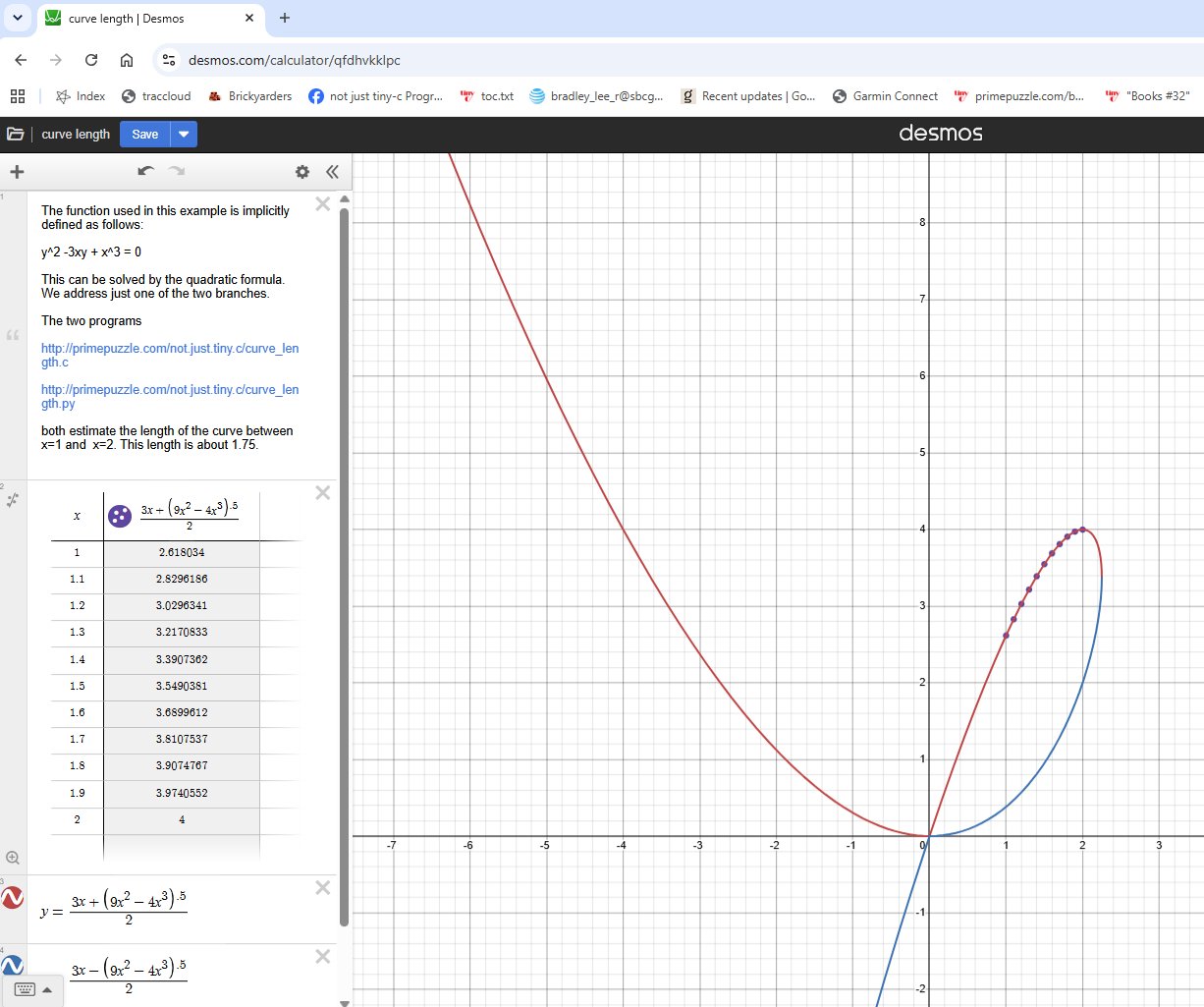Image resolution: width=1204 pixels, height=1007 pixels.
Task: Delete the note expression
Action: point(322,204)
